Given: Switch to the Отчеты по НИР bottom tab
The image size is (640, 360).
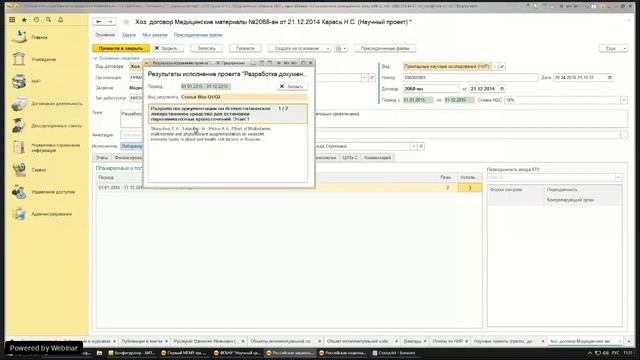Looking at the screenshot, I should (x=450, y=341).
